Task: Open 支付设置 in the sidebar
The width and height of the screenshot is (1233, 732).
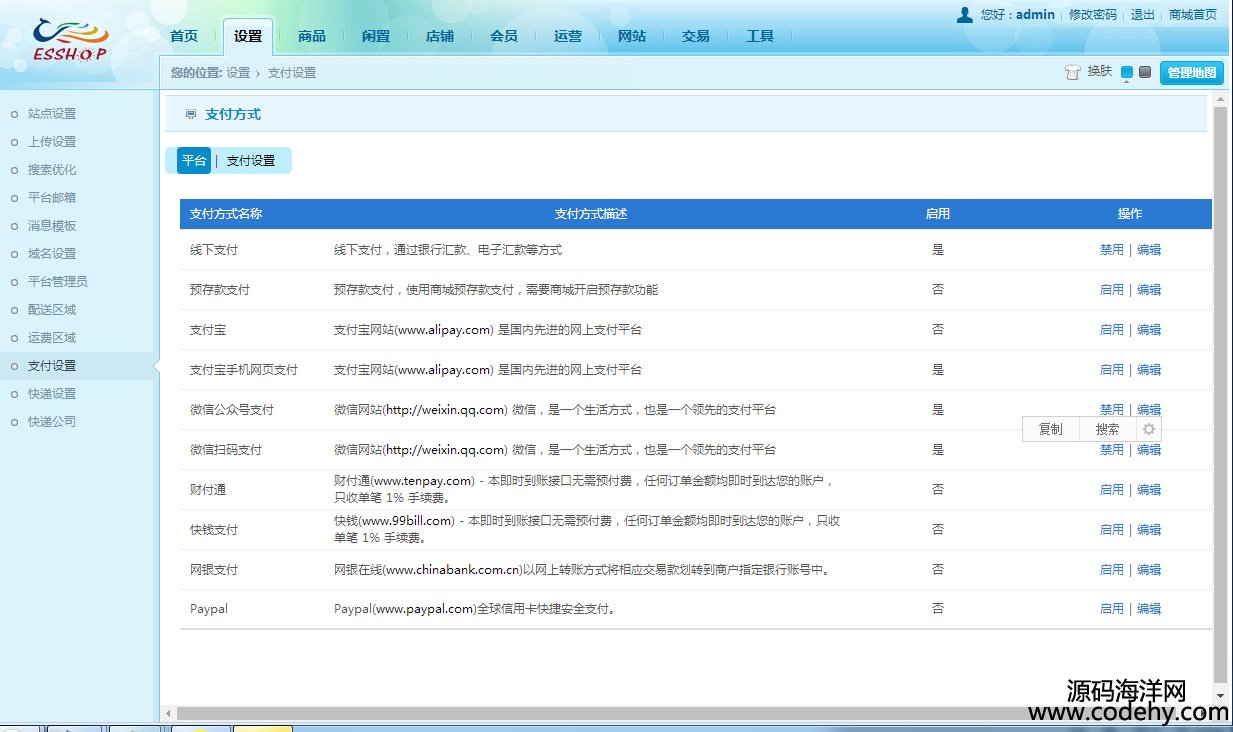Action: click(x=52, y=366)
